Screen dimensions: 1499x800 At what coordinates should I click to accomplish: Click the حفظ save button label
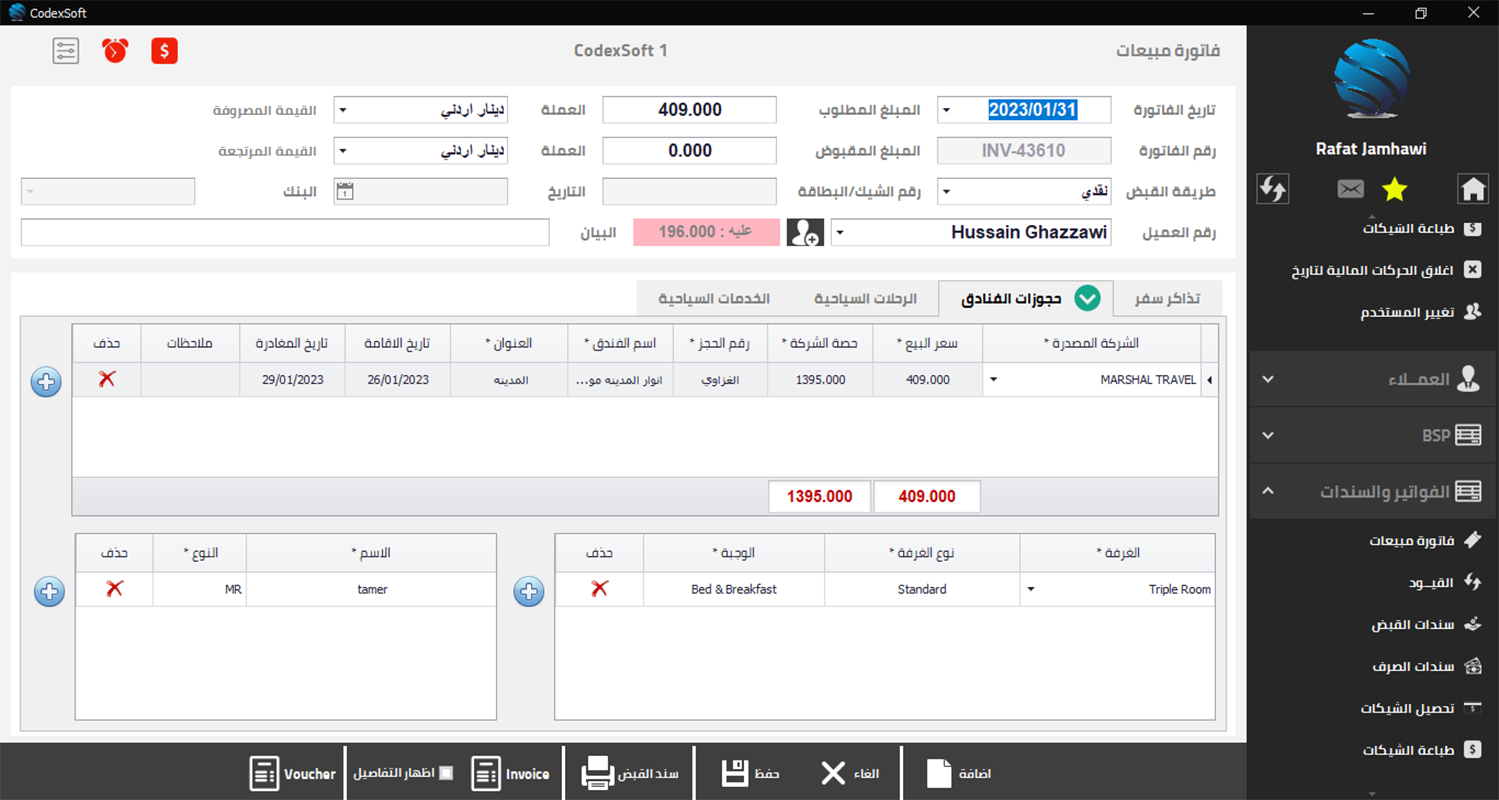pos(767,774)
